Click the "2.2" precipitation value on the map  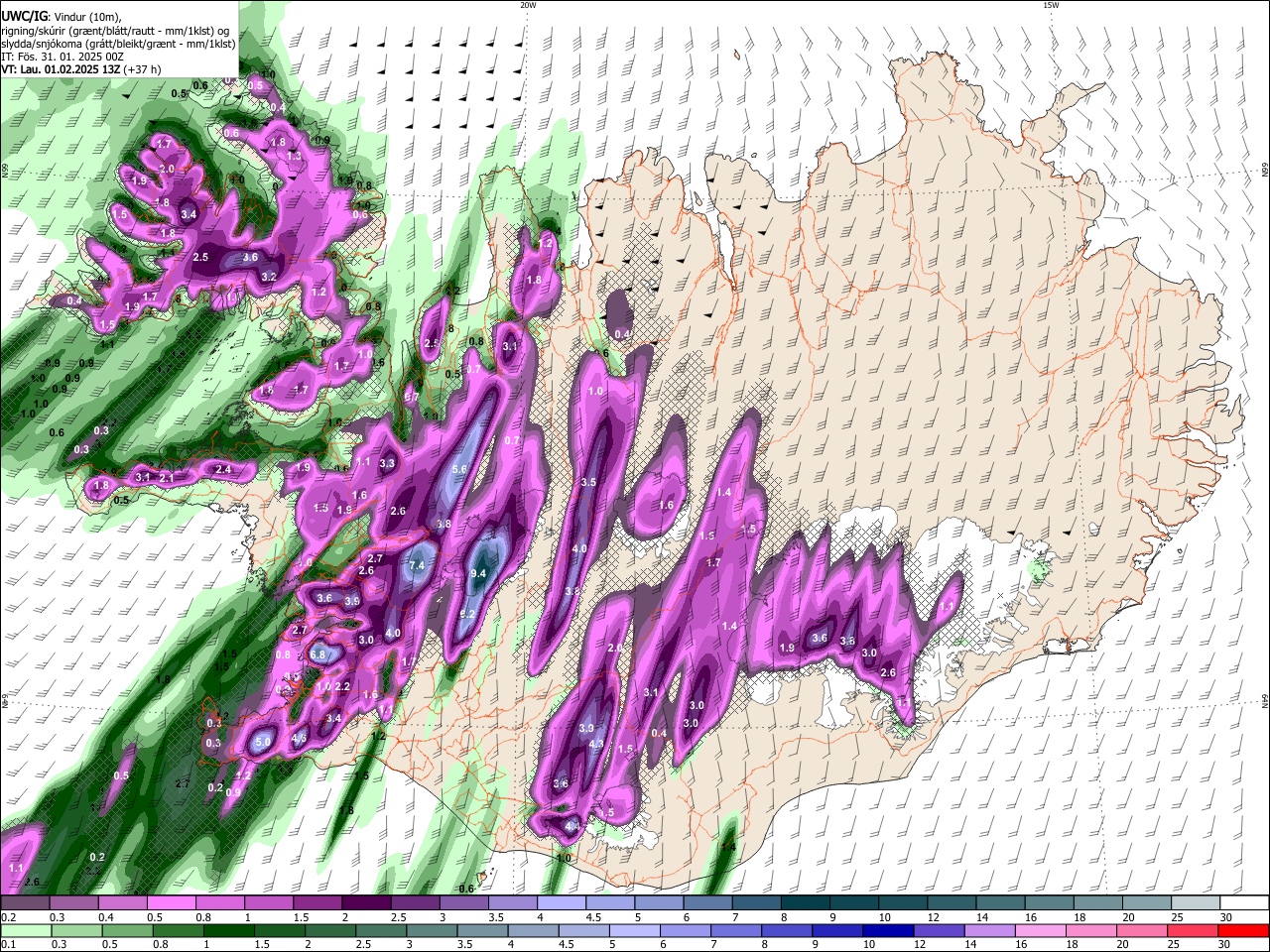pos(342,686)
